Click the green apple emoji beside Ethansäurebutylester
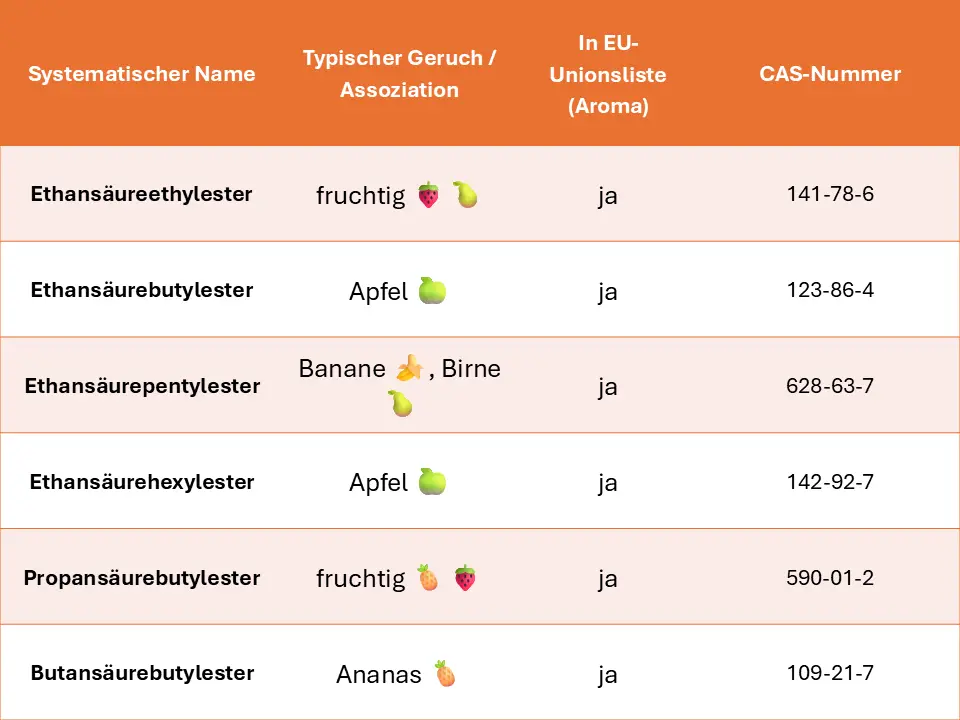The image size is (960, 720). [x=432, y=291]
